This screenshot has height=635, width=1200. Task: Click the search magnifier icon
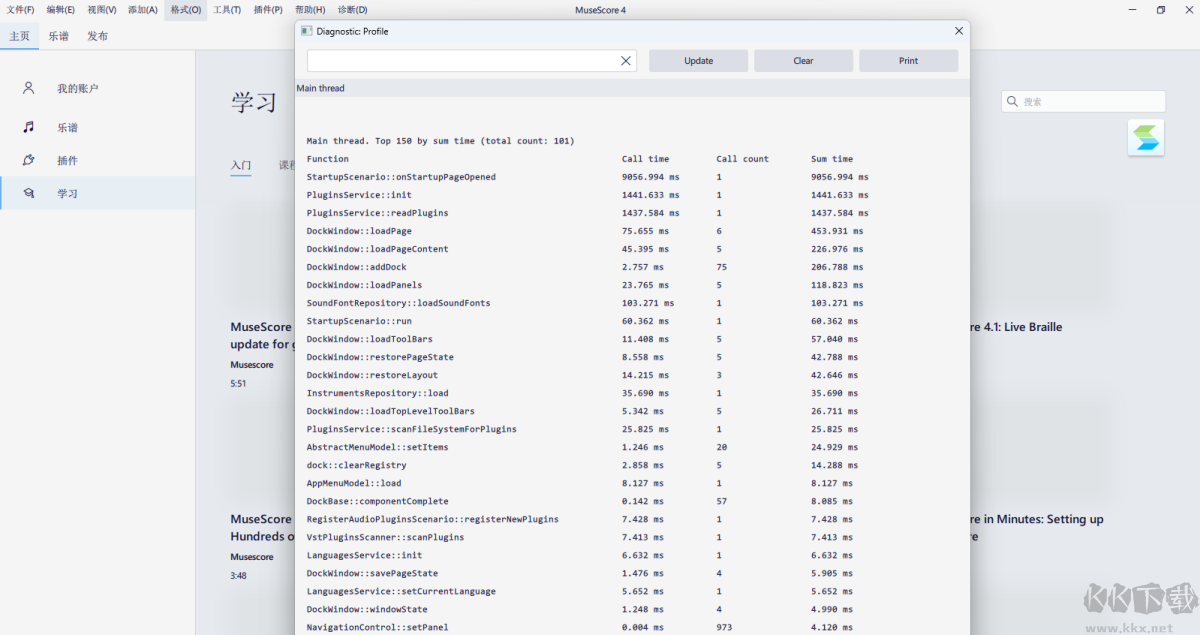1012,101
